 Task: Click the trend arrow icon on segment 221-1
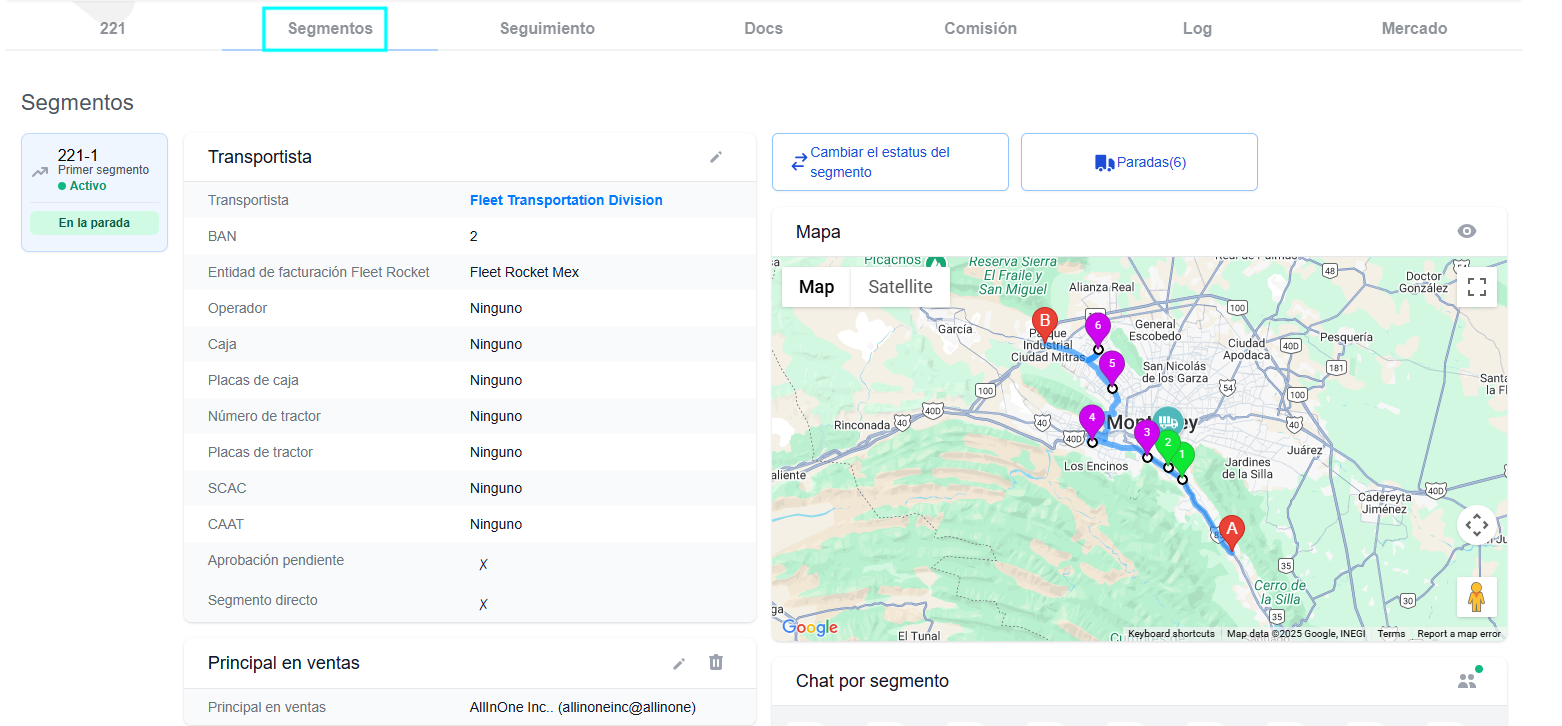tap(40, 172)
